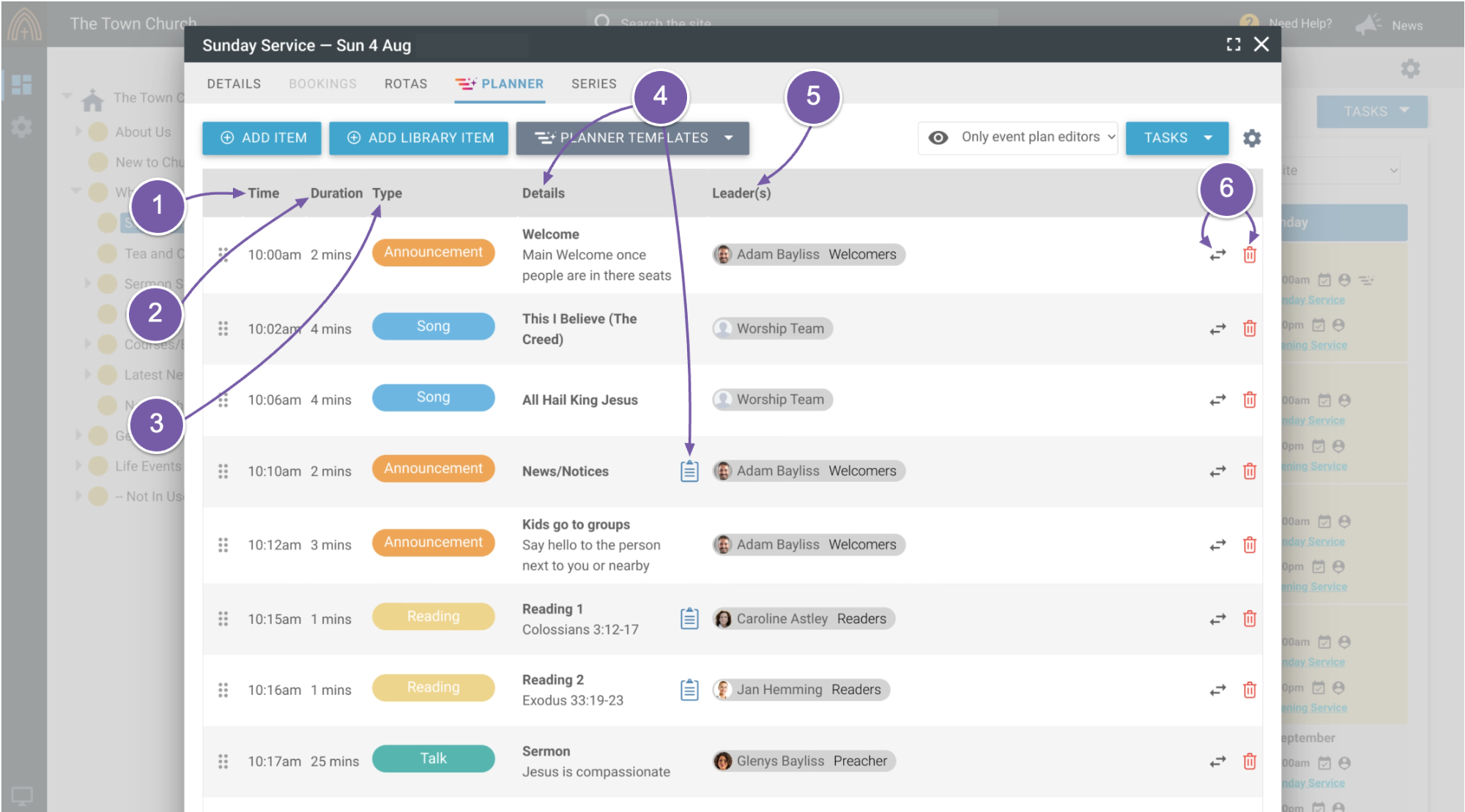
Task: Open notes clipboard icon for News/Notices
Action: tap(689, 471)
